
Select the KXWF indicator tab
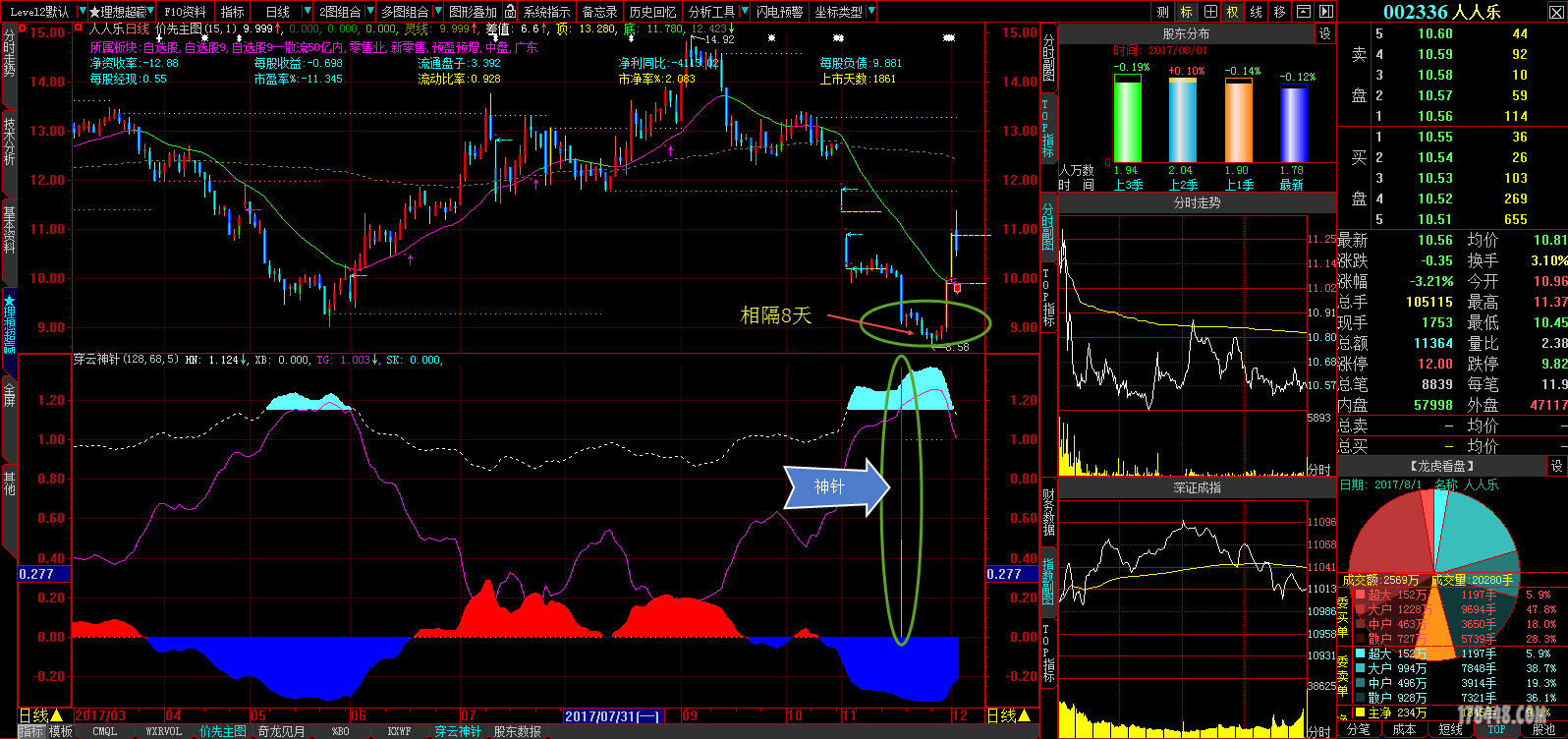pos(399,731)
